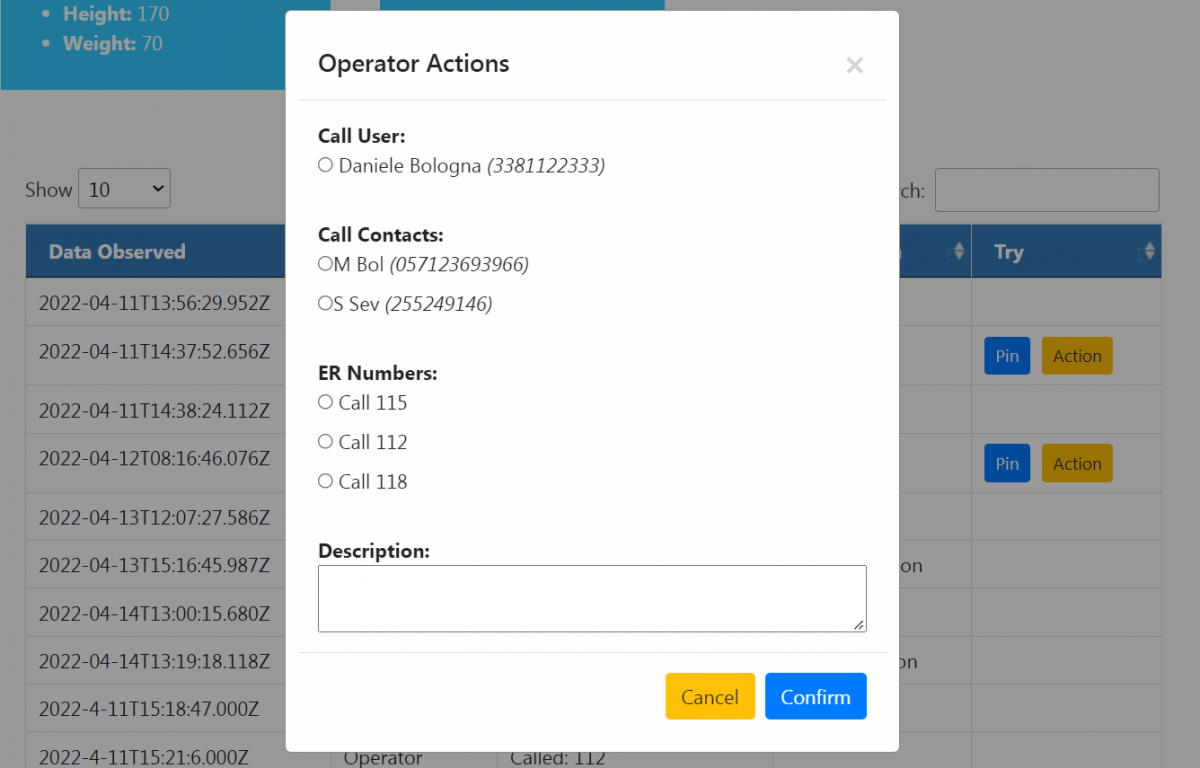
Task: Click inside the Description text area
Action: 591,598
